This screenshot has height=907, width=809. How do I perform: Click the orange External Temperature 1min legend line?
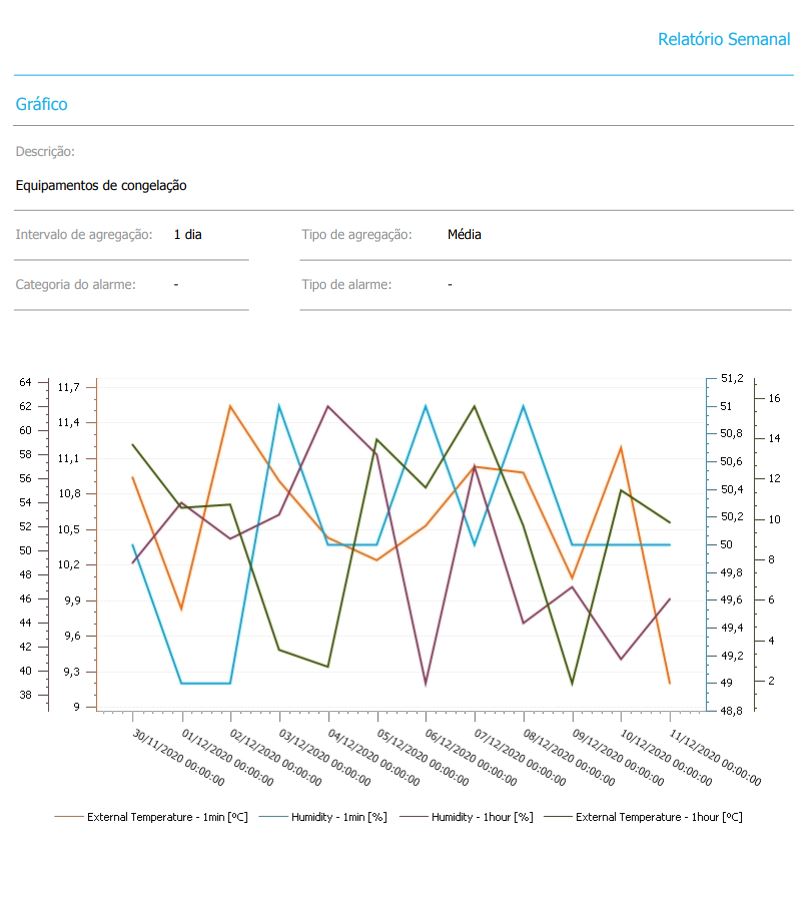click(x=69, y=817)
